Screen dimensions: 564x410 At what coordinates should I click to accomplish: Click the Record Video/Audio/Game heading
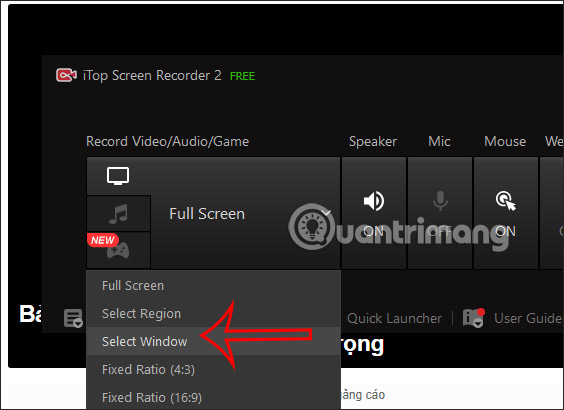click(x=167, y=141)
